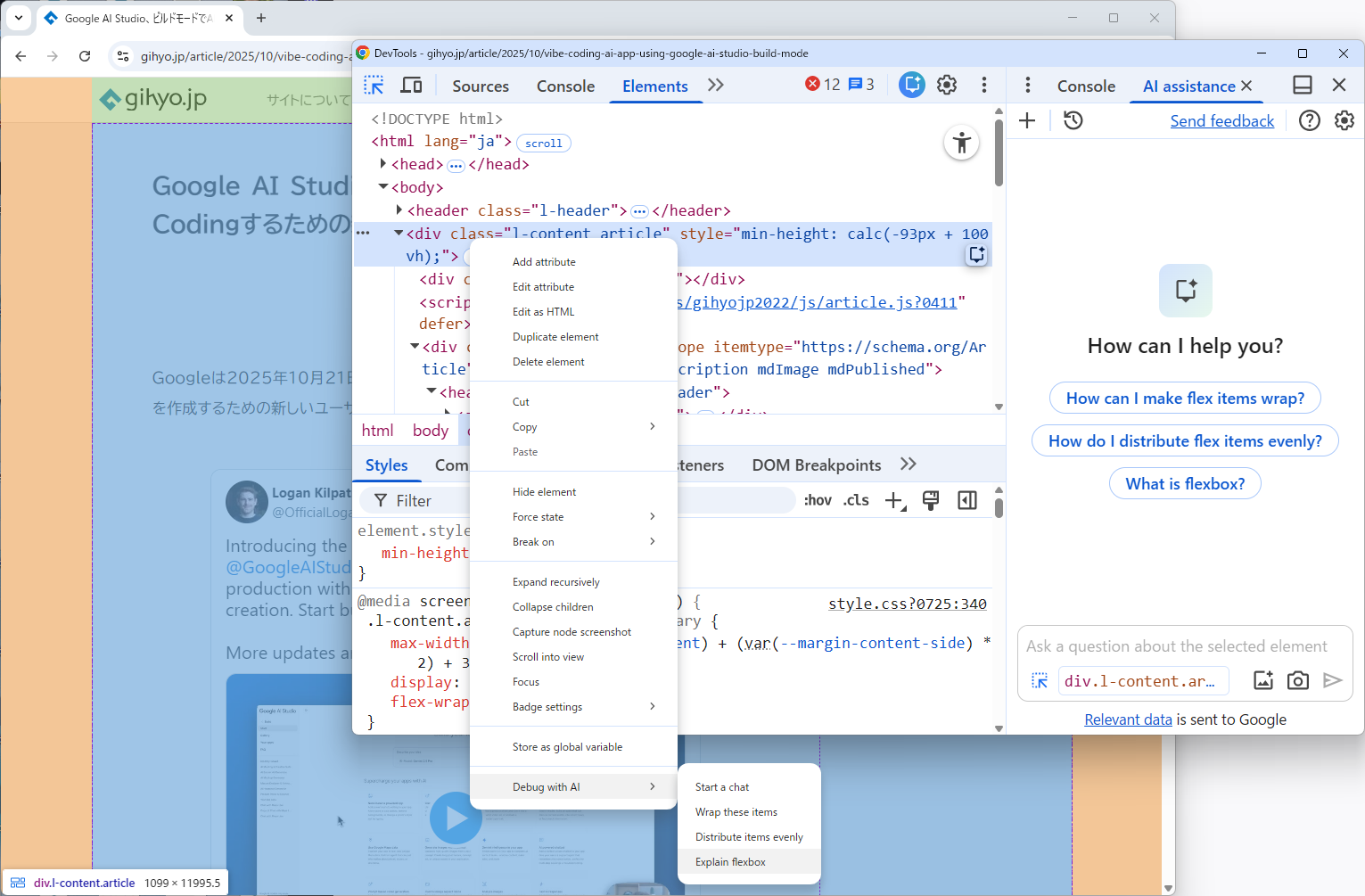Click the AI question input field

pos(1176,646)
